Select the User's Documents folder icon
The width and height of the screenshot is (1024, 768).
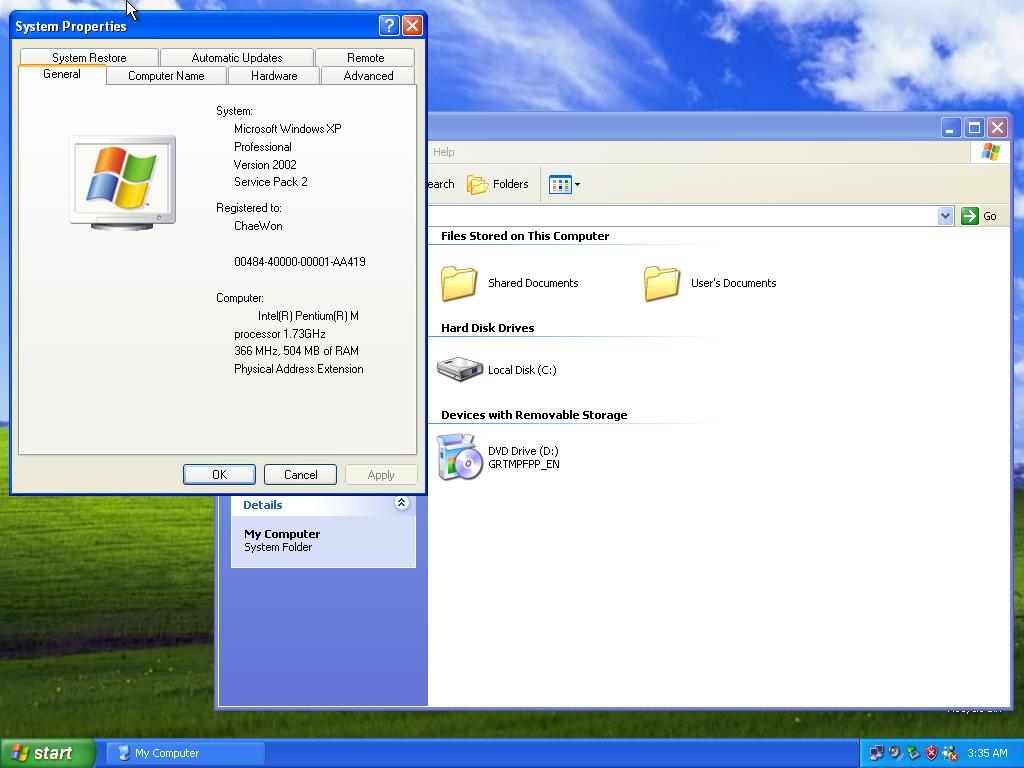[x=662, y=283]
